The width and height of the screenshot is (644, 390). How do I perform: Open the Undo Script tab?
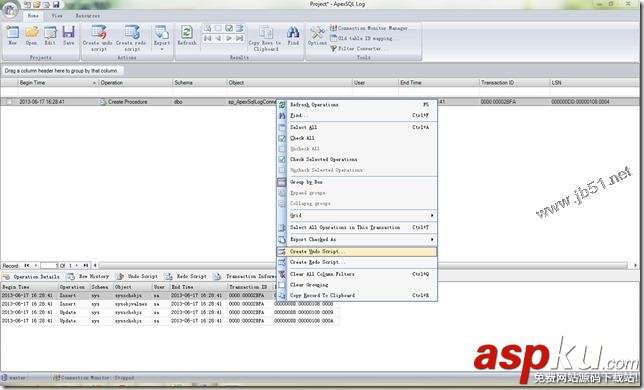[137, 277]
